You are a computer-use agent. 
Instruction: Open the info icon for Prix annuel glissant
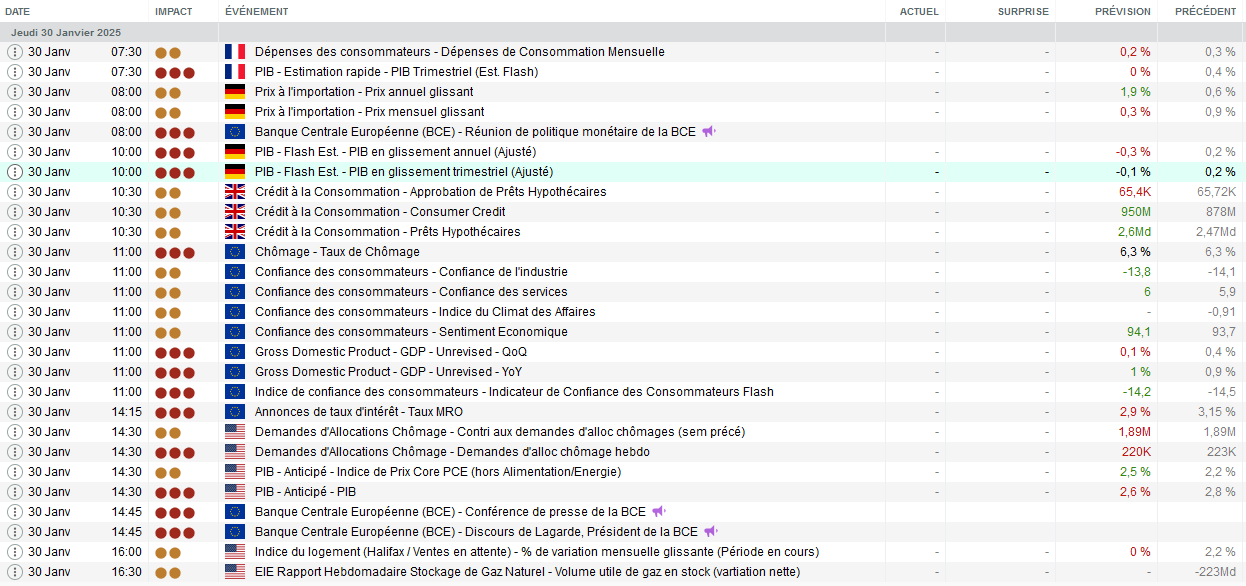[x=14, y=92]
